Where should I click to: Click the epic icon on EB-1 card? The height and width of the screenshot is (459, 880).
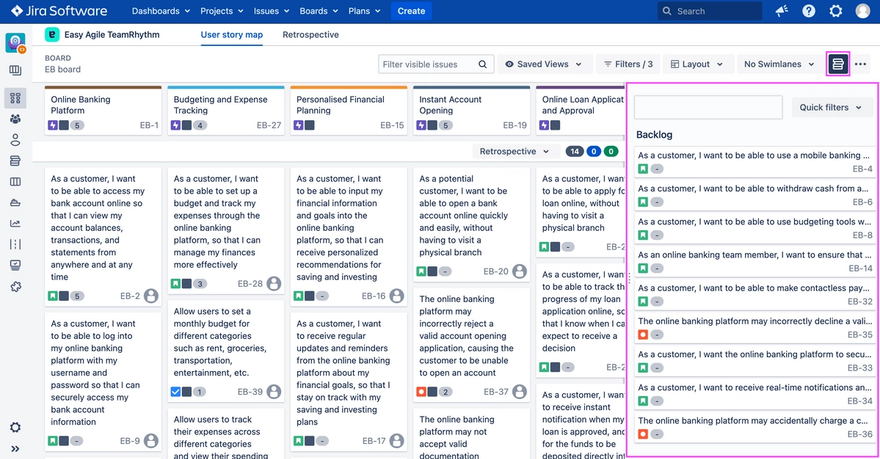[x=53, y=125]
